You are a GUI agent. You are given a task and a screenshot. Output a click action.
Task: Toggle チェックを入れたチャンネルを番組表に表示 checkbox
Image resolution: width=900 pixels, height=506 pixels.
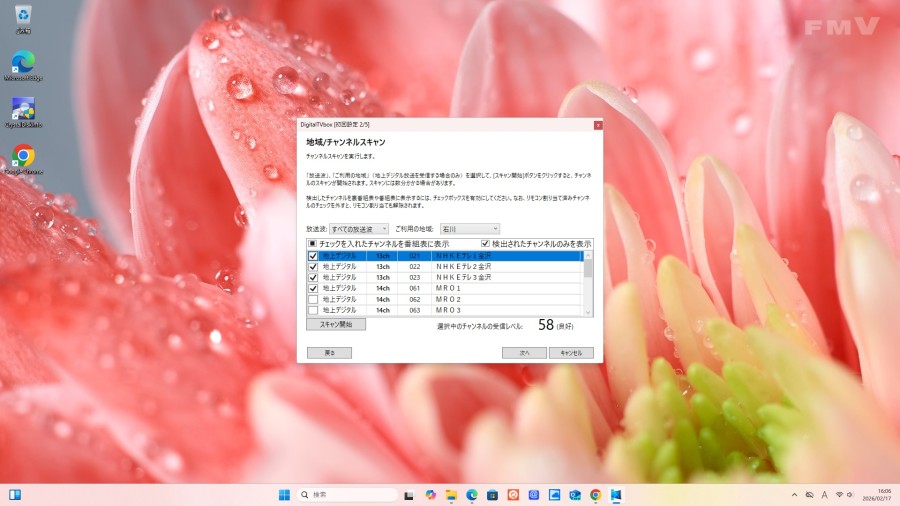pyautogui.click(x=313, y=244)
